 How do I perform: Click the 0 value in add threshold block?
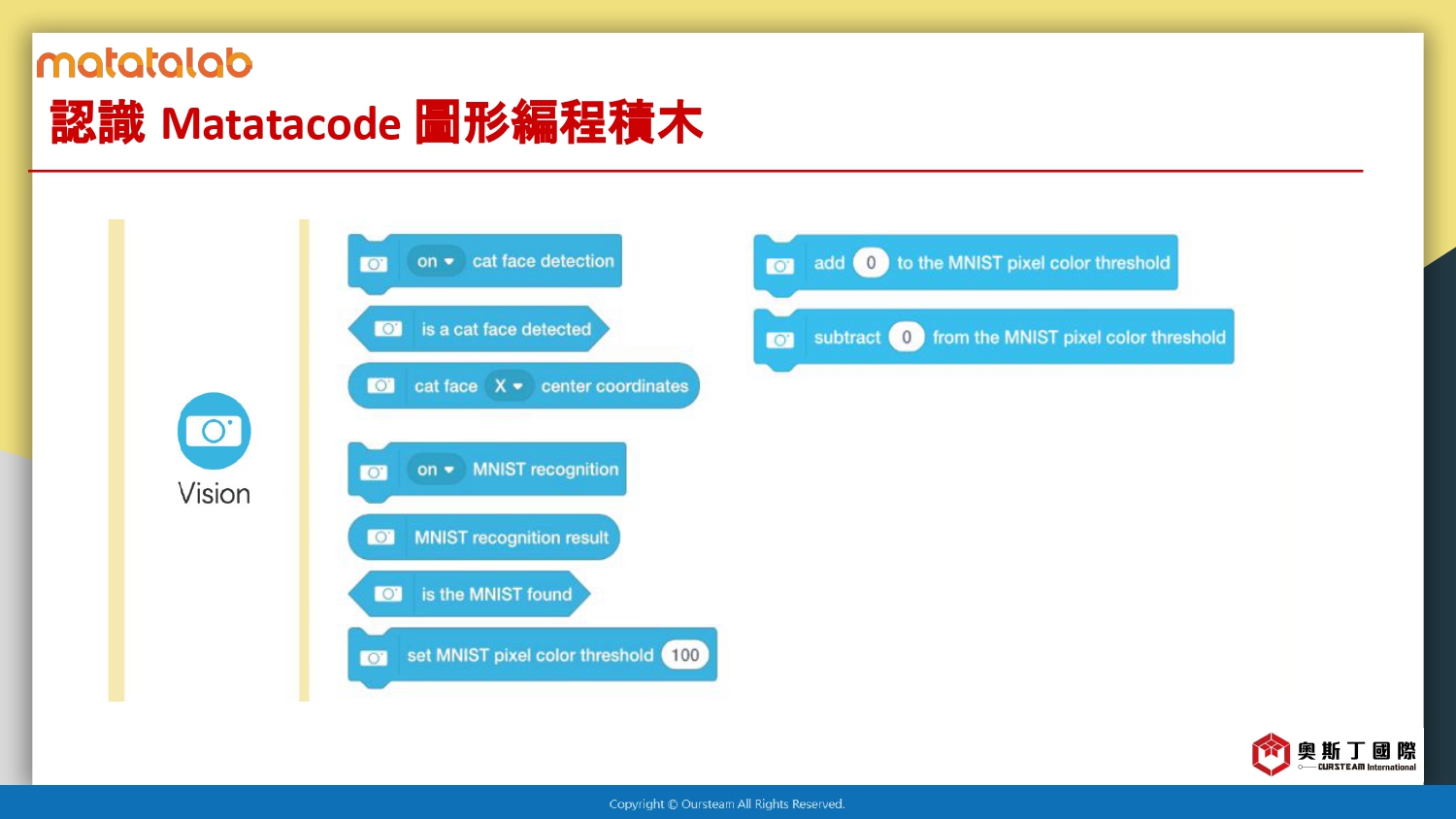871,263
